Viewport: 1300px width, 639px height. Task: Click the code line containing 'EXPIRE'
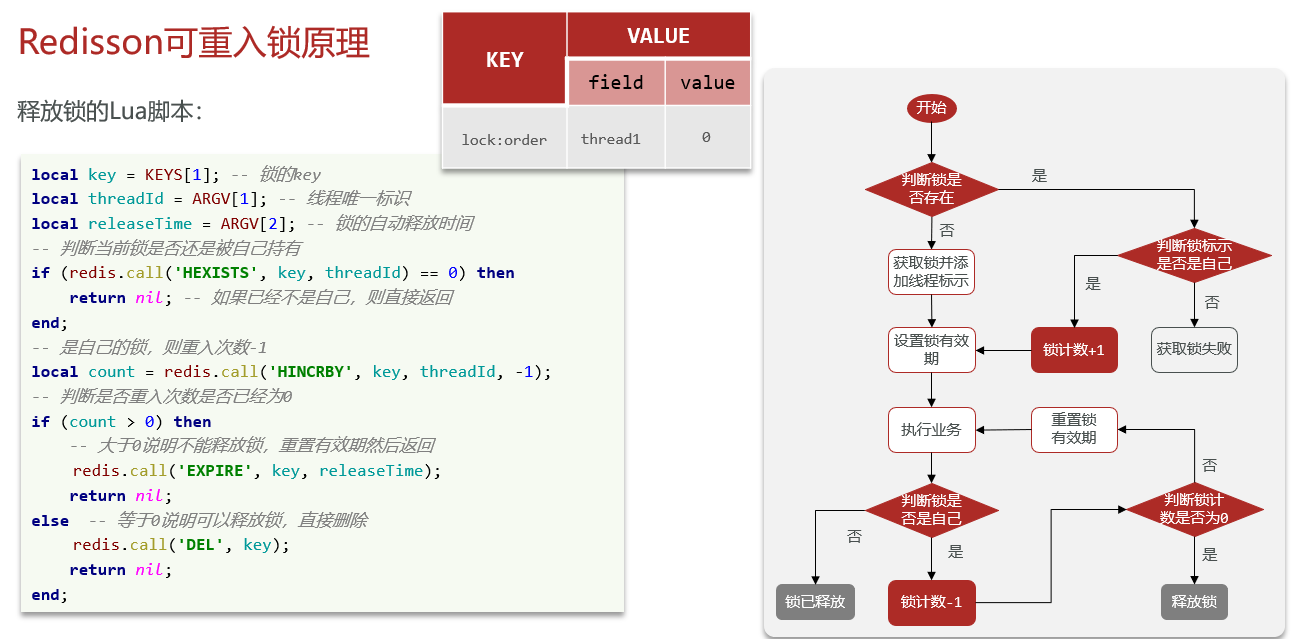coord(256,470)
